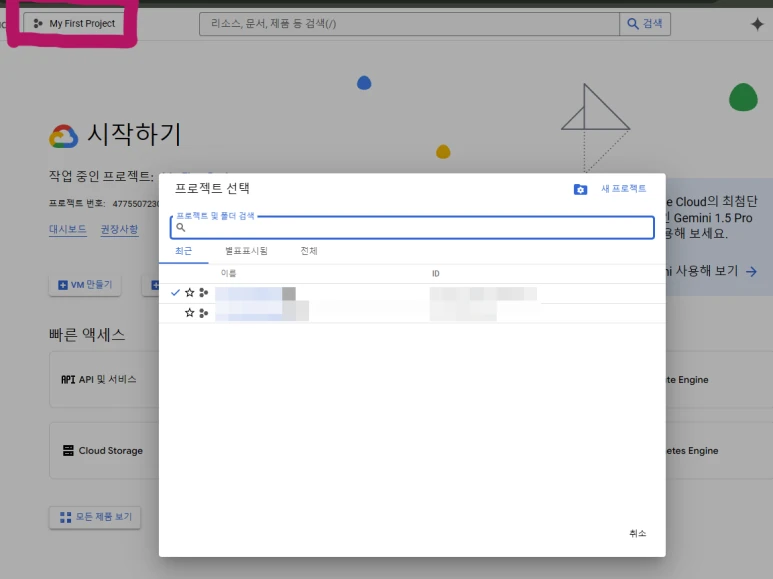The height and width of the screenshot is (579, 773).
Task: Focus the project and folder search box
Action: point(412,227)
